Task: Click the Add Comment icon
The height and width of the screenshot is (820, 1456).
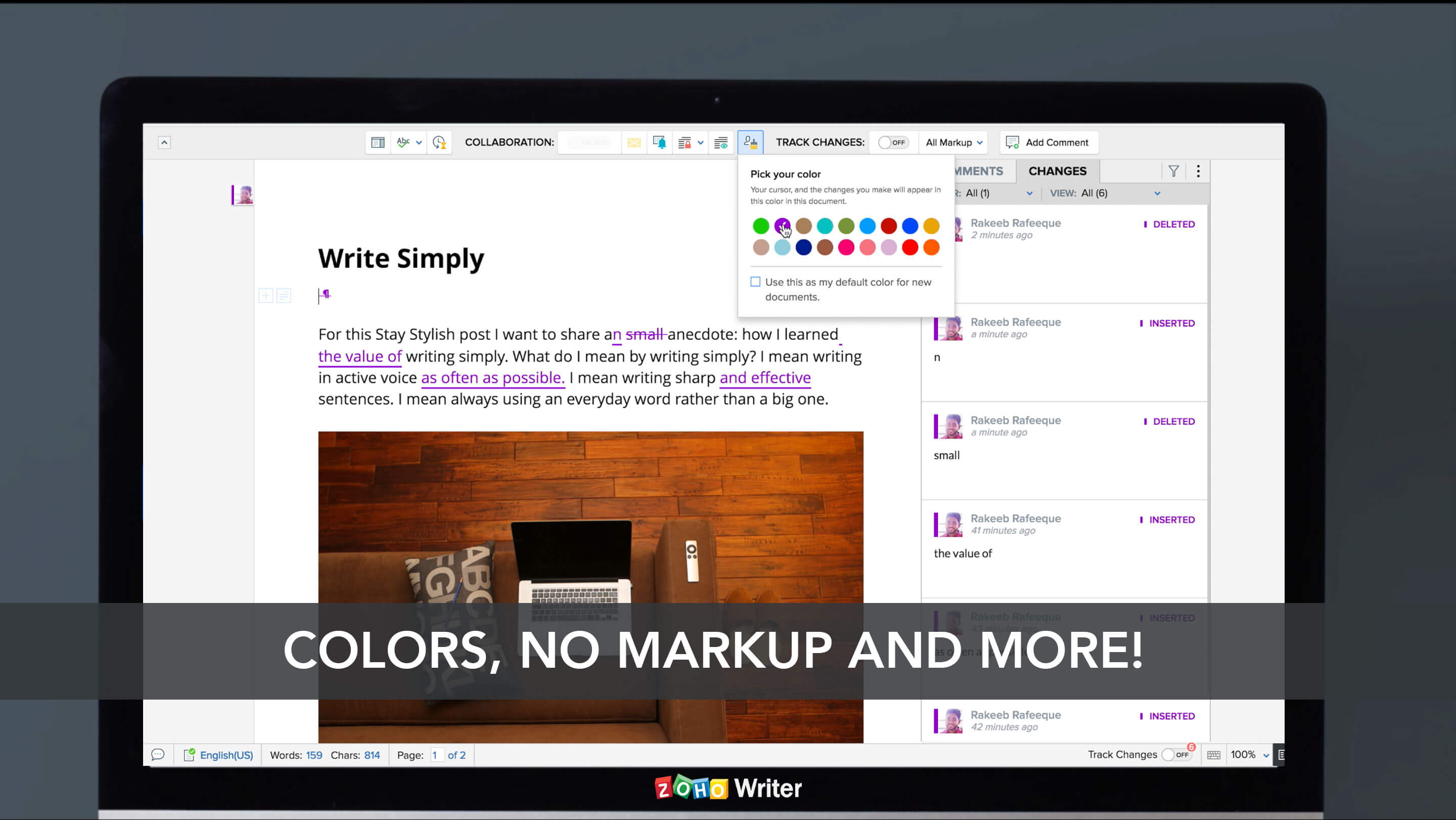Action: point(1013,142)
